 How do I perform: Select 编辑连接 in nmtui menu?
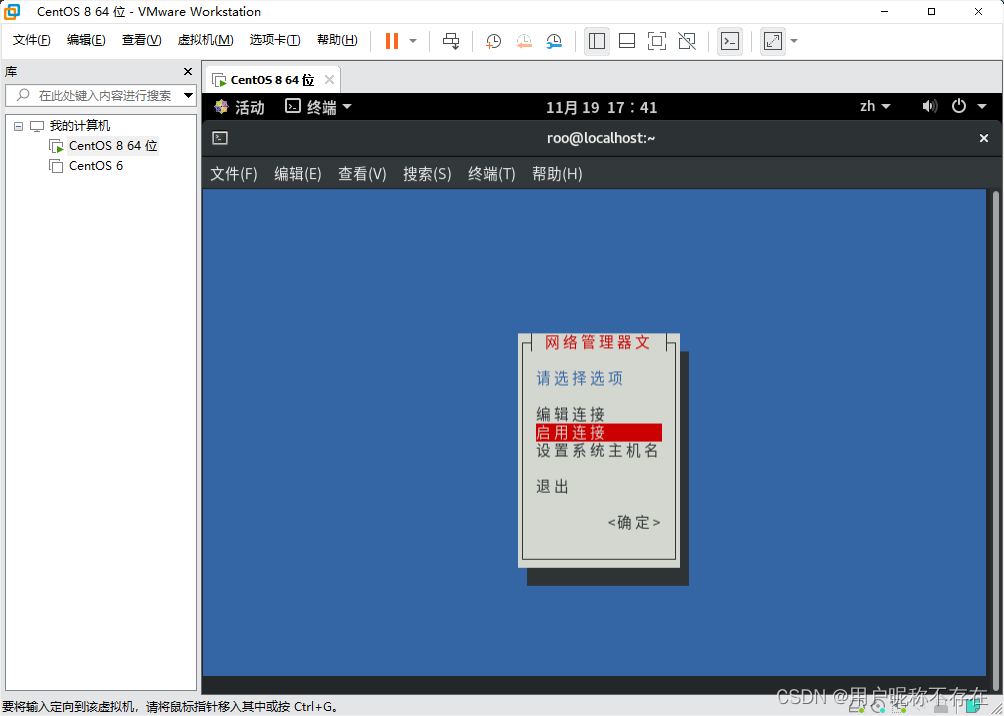pos(571,414)
